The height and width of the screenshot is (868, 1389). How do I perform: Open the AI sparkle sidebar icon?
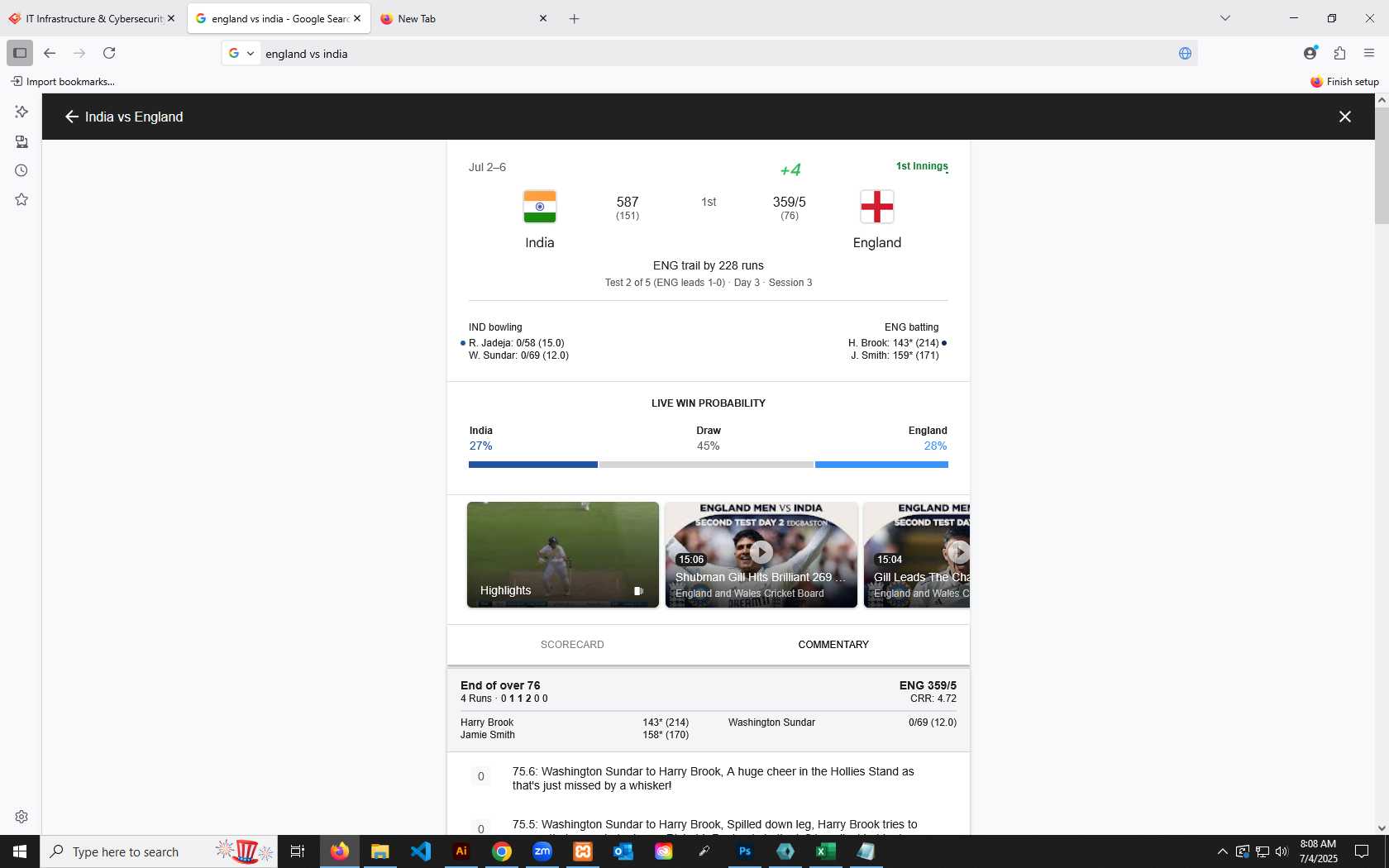pyautogui.click(x=21, y=112)
